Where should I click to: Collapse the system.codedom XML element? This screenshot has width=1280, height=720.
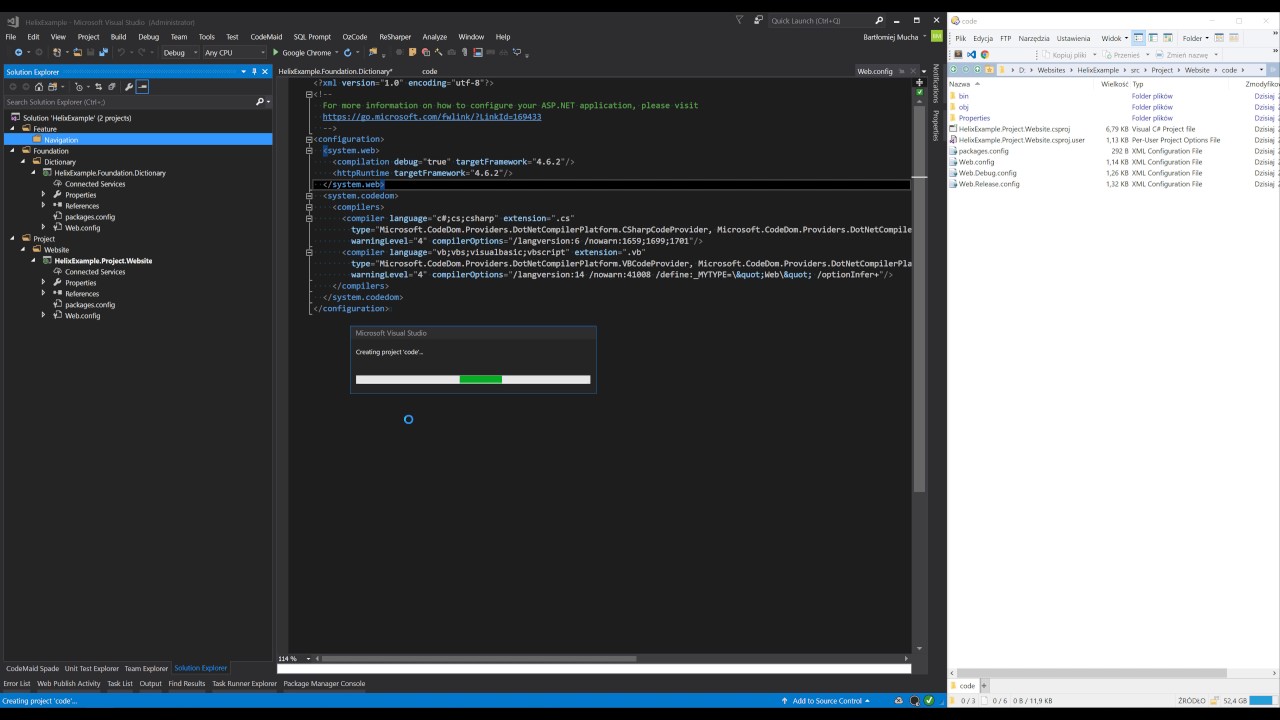pos(310,196)
